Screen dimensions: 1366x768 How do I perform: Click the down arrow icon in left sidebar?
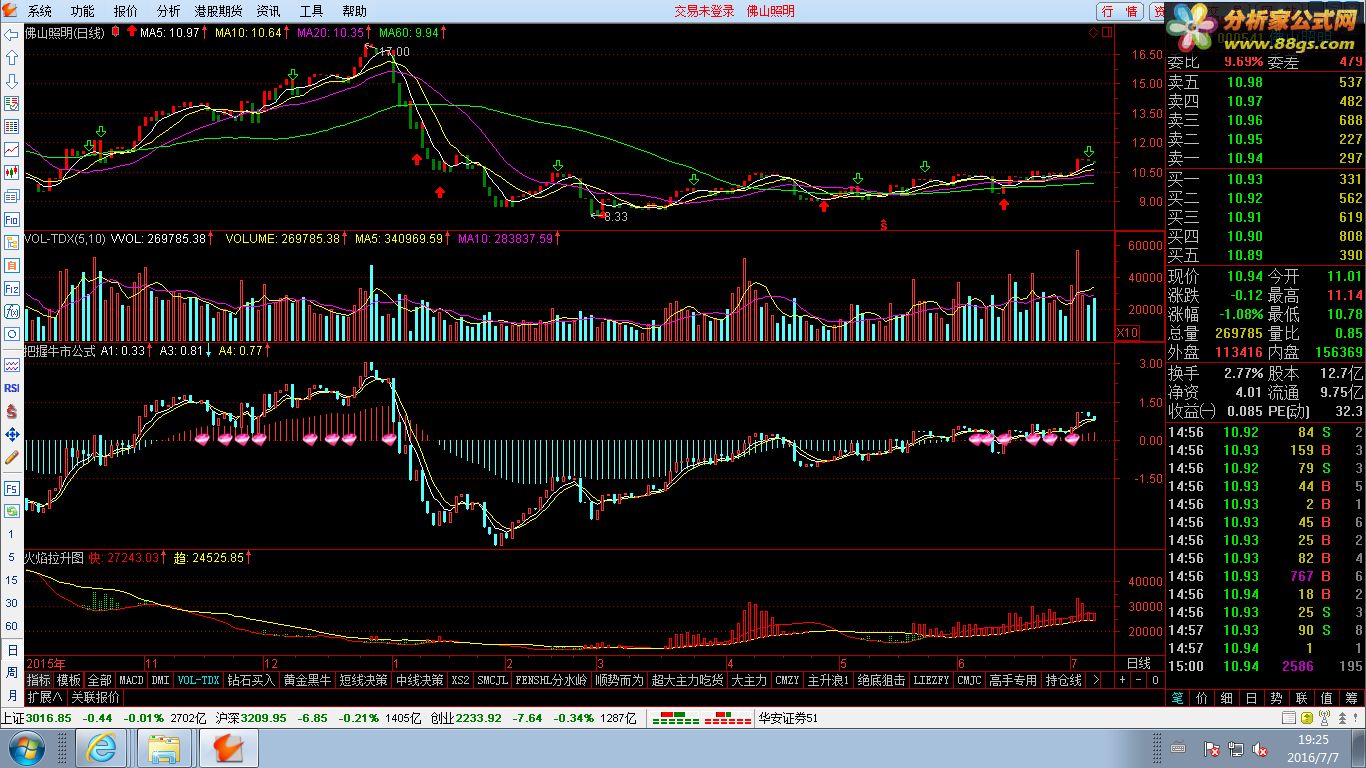12,81
